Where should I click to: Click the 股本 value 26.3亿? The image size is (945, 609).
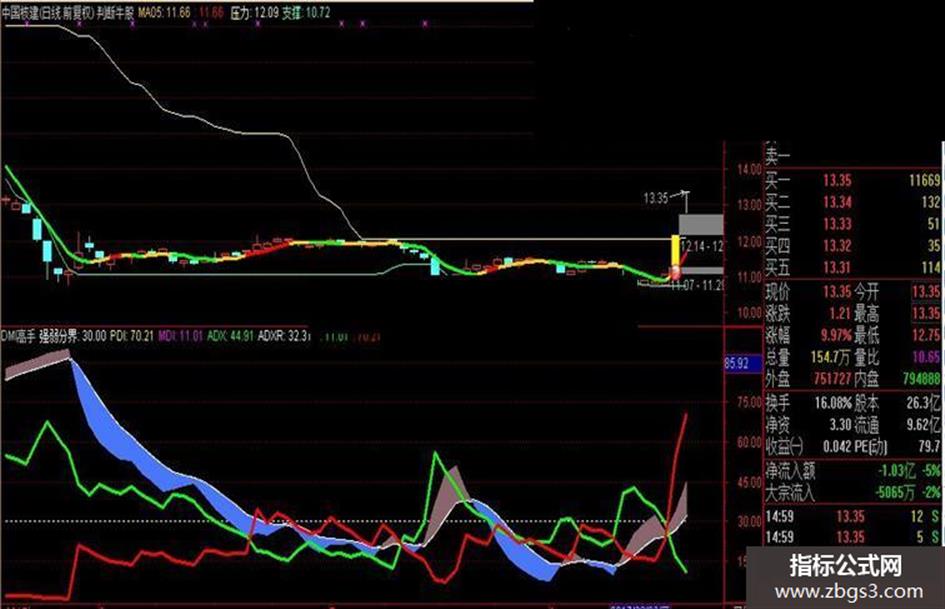pyautogui.click(x=923, y=403)
